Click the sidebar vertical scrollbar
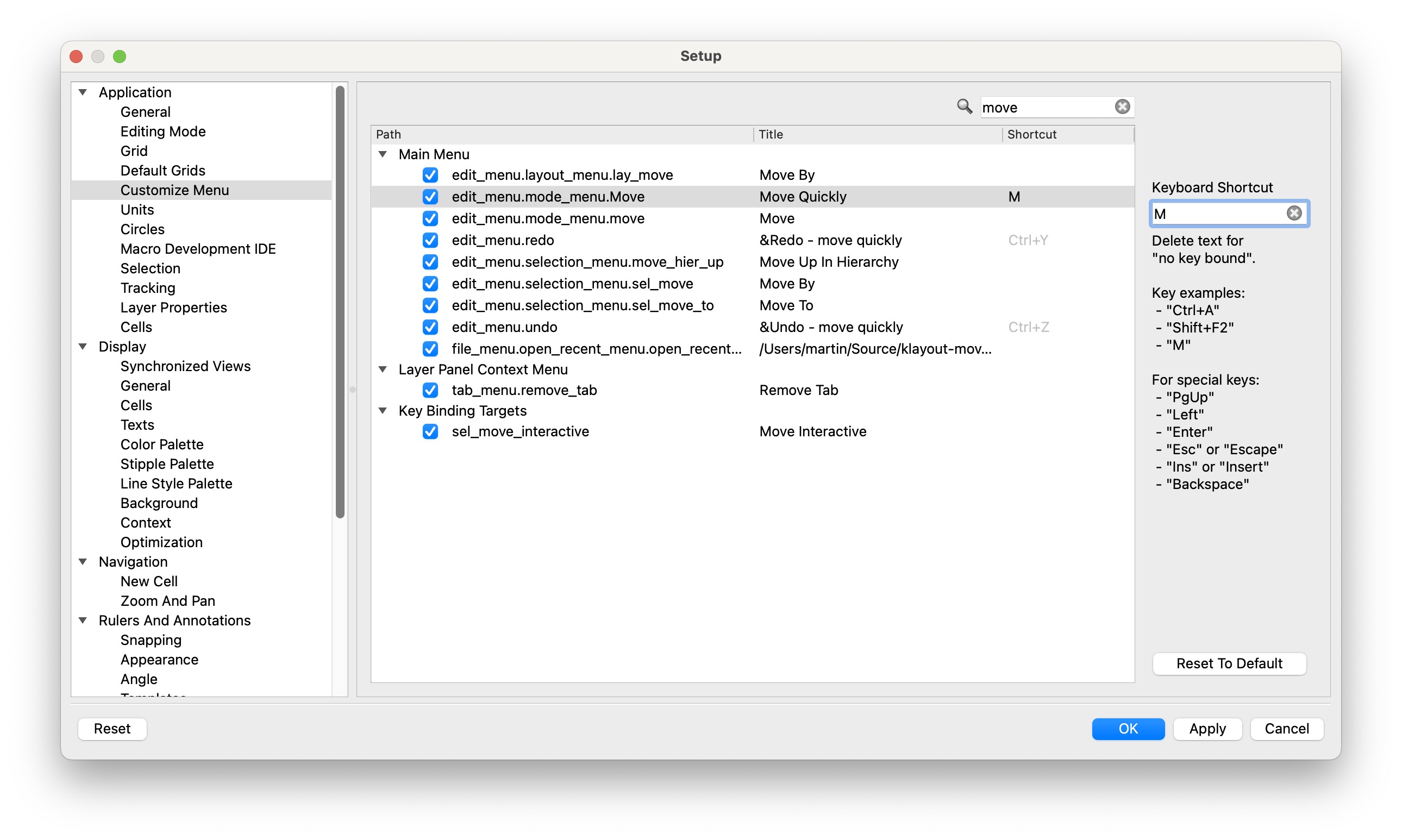Viewport: 1402px width, 840px height. [340, 300]
